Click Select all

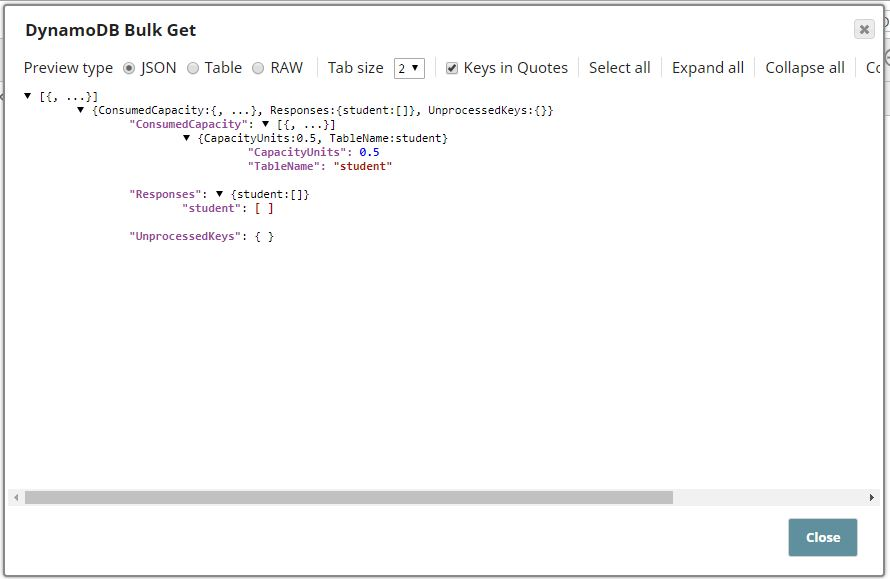point(619,68)
